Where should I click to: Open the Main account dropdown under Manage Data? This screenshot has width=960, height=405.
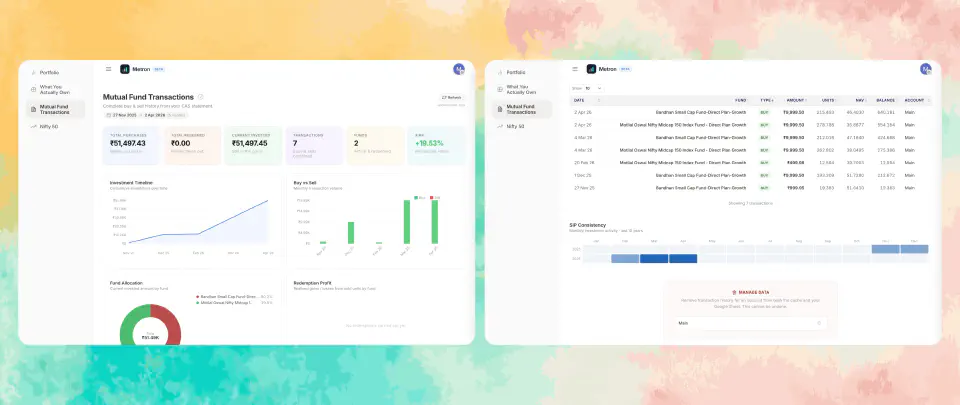click(750, 323)
